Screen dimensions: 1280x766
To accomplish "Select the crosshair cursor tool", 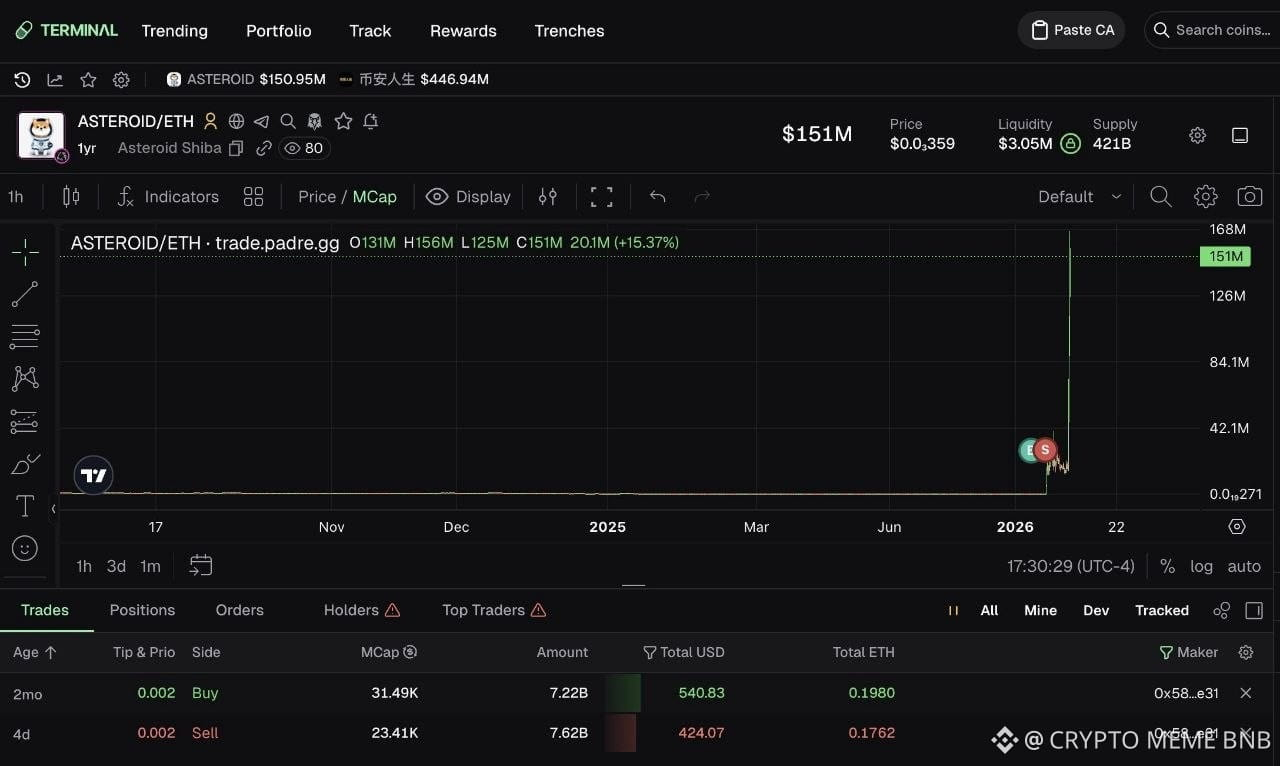I will pyautogui.click(x=25, y=252).
